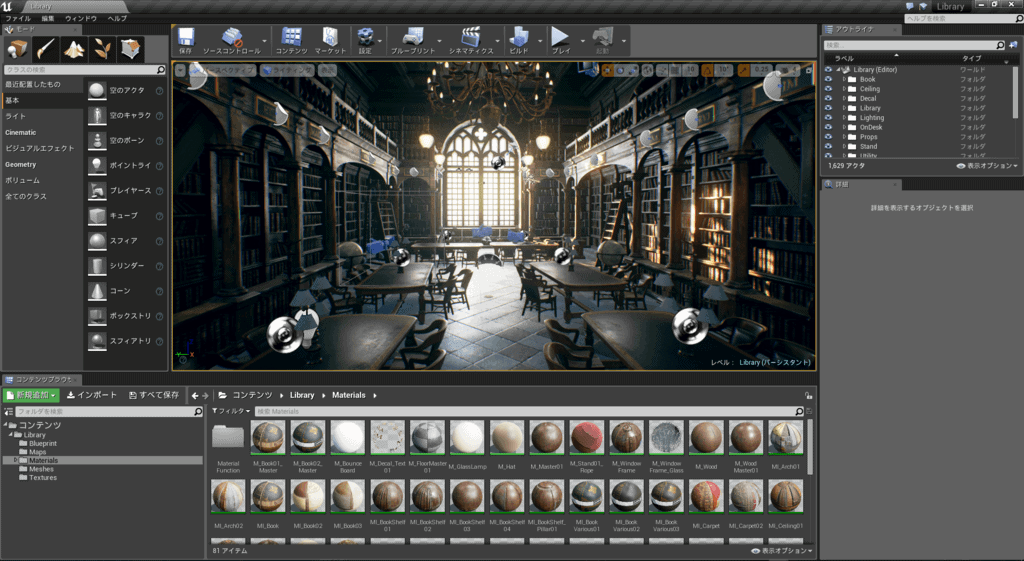Toggle rotation snapping in the viewport toolbar

[707, 70]
